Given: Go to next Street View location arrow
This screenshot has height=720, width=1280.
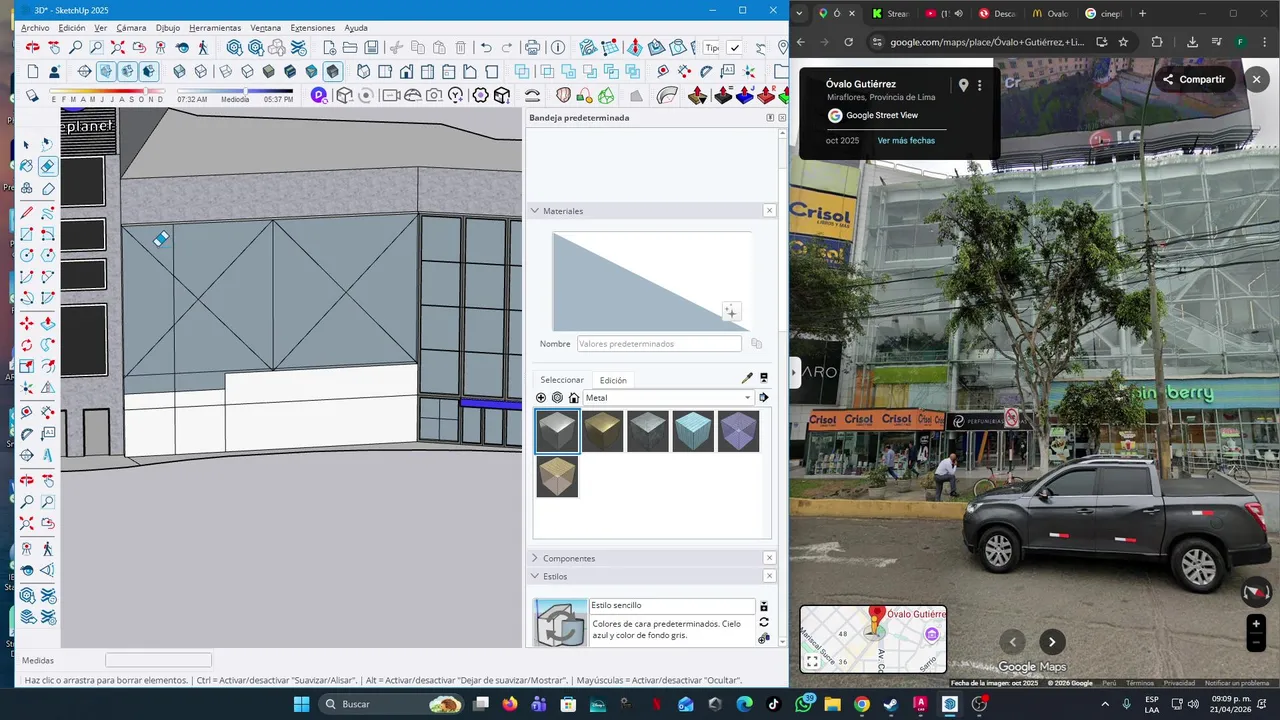Looking at the screenshot, I should (1051, 642).
